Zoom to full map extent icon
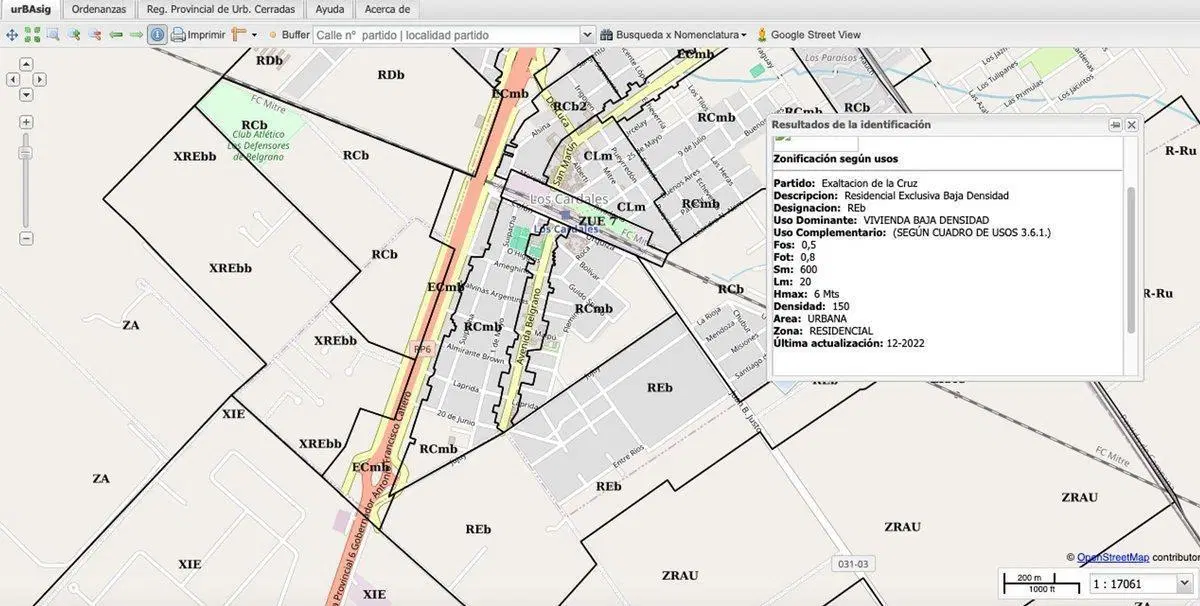This screenshot has height=606, width=1200. 33,34
